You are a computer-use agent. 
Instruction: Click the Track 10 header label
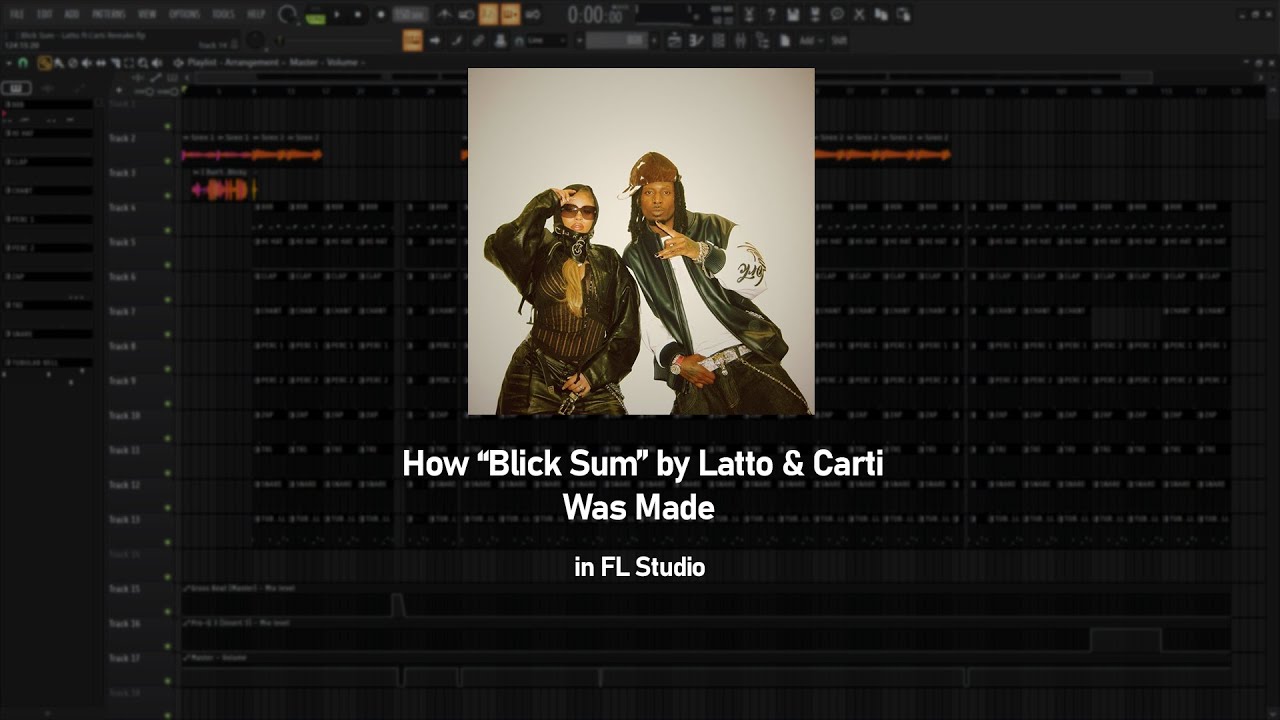[x=124, y=415]
